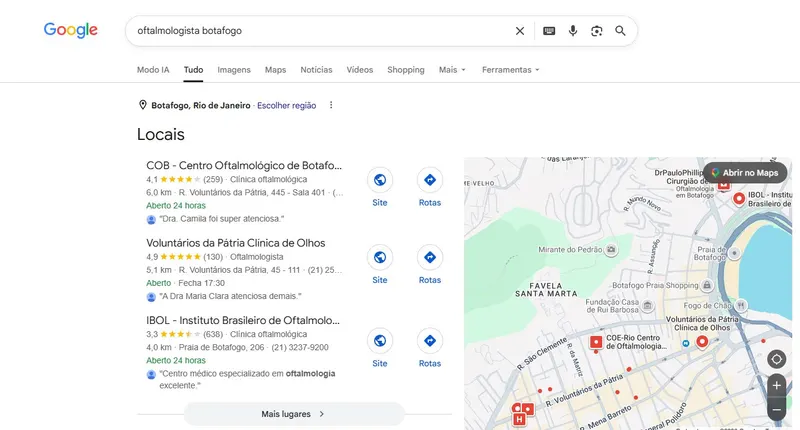Open the three-dot menu beside region
Viewport: 800px width, 430px height.
click(331, 105)
